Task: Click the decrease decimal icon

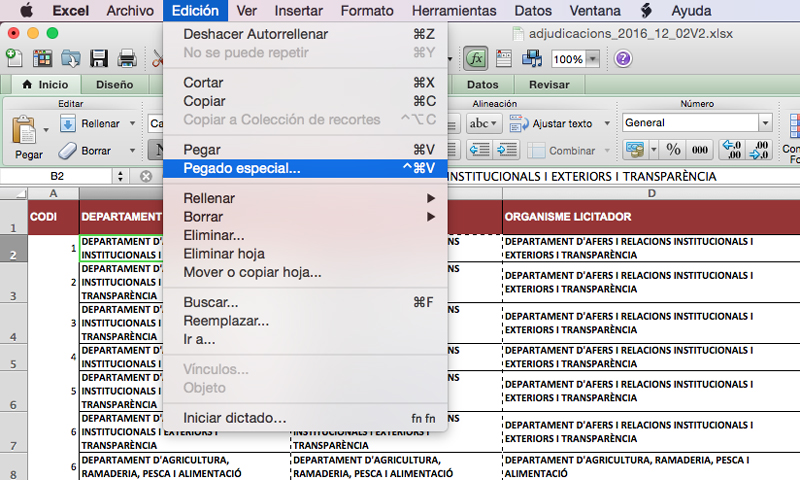Action: click(759, 150)
